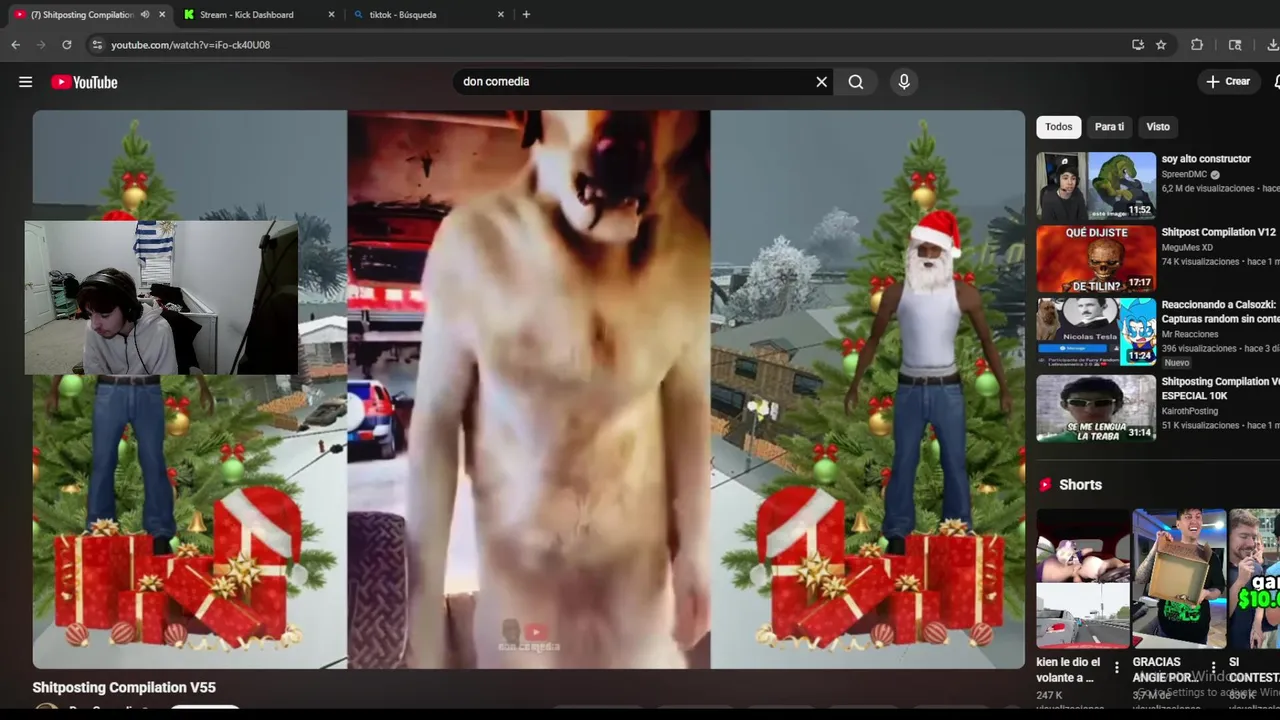Open Reaccionando a Calsozki thumbnail
The width and height of the screenshot is (1280, 720).
tap(1096, 331)
